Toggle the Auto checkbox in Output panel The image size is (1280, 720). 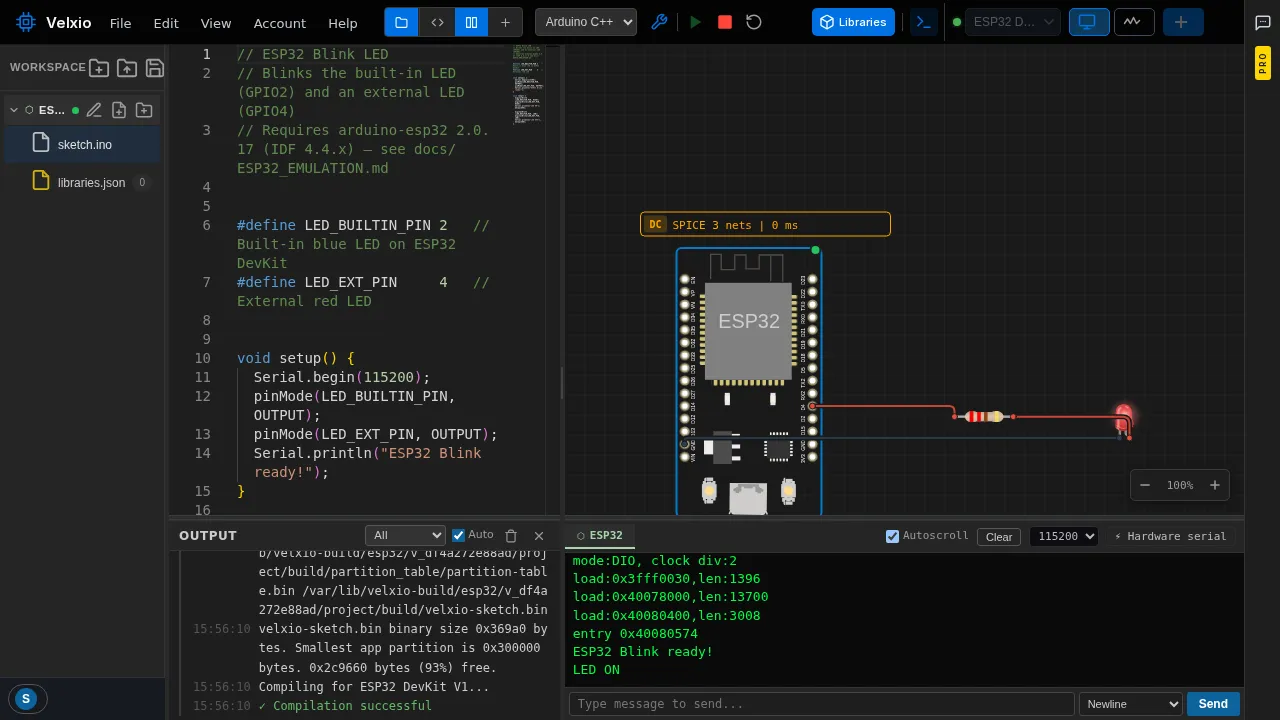(459, 535)
